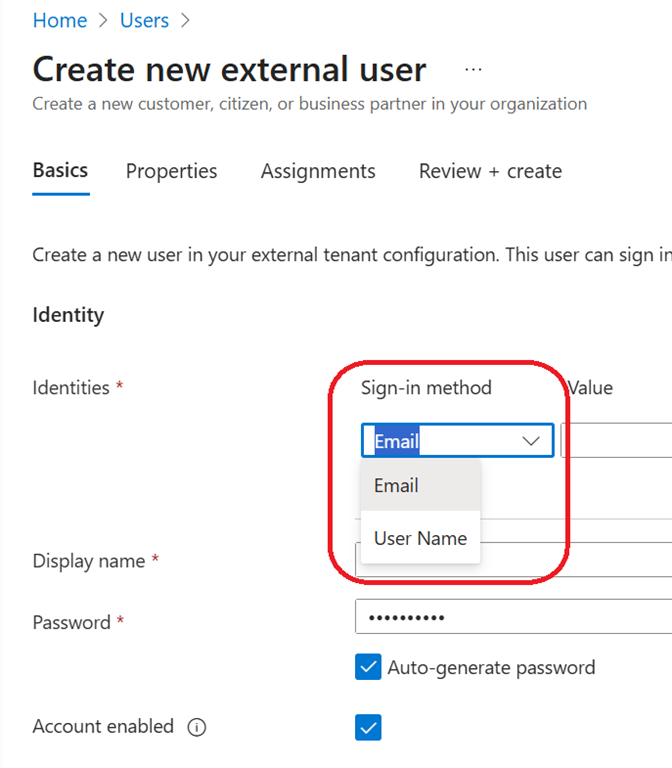The width and height of the screenshot is (672, 768).
Task: Go to the Assignments tab
Action: 318,172
